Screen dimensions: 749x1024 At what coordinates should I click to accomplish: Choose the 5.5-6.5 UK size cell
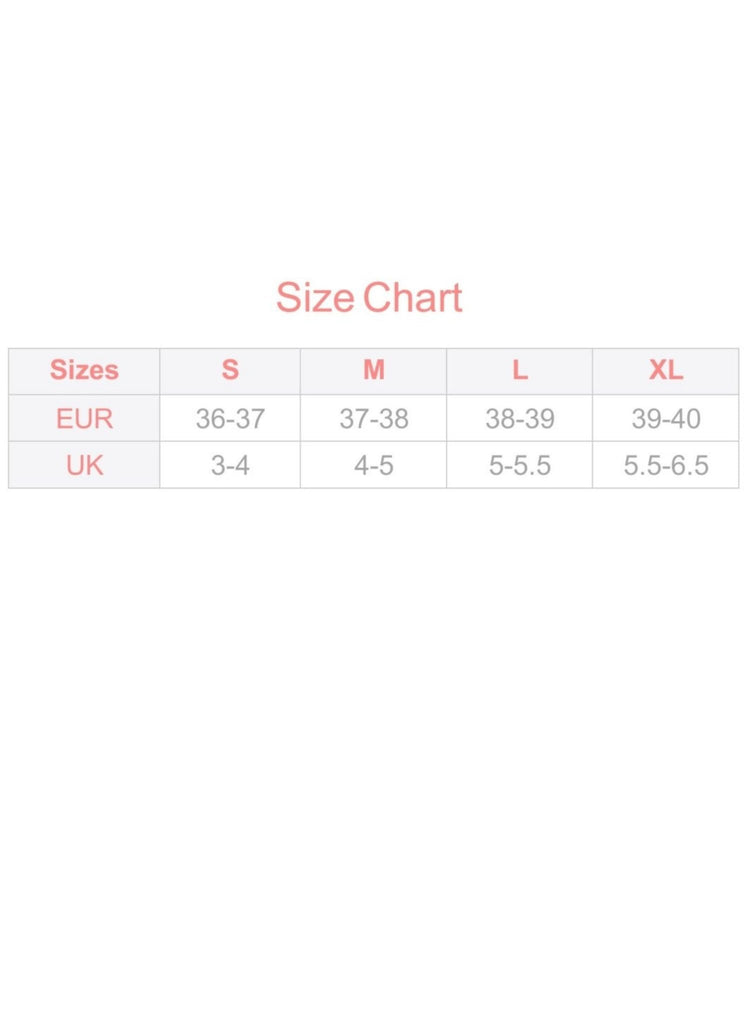click(666, 465)
